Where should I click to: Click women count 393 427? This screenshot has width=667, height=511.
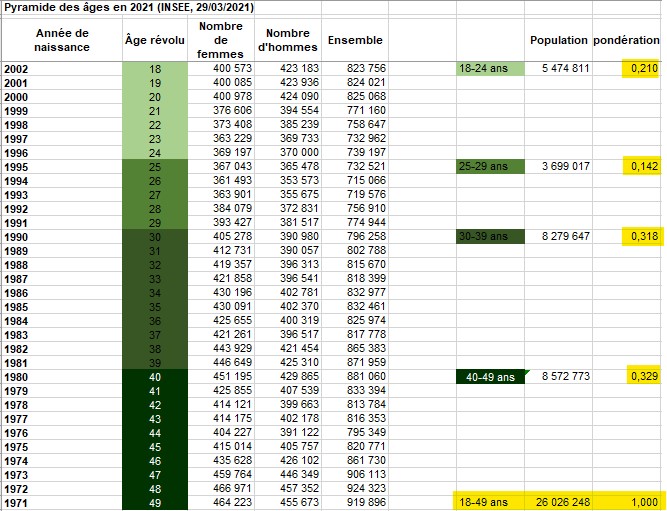221,223
